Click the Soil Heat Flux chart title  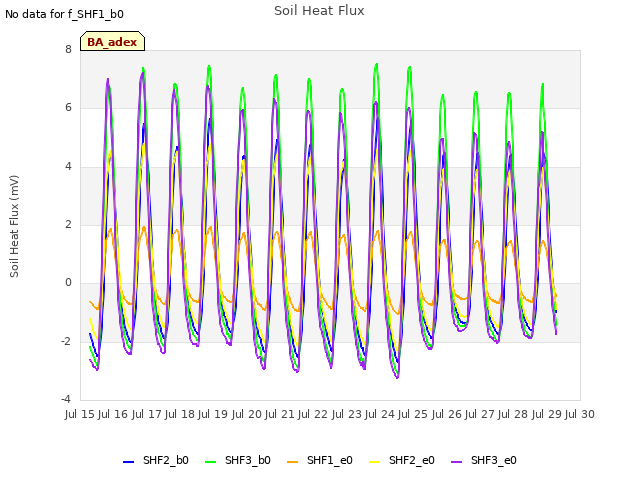pyautogui.click(x=319, y=11)
